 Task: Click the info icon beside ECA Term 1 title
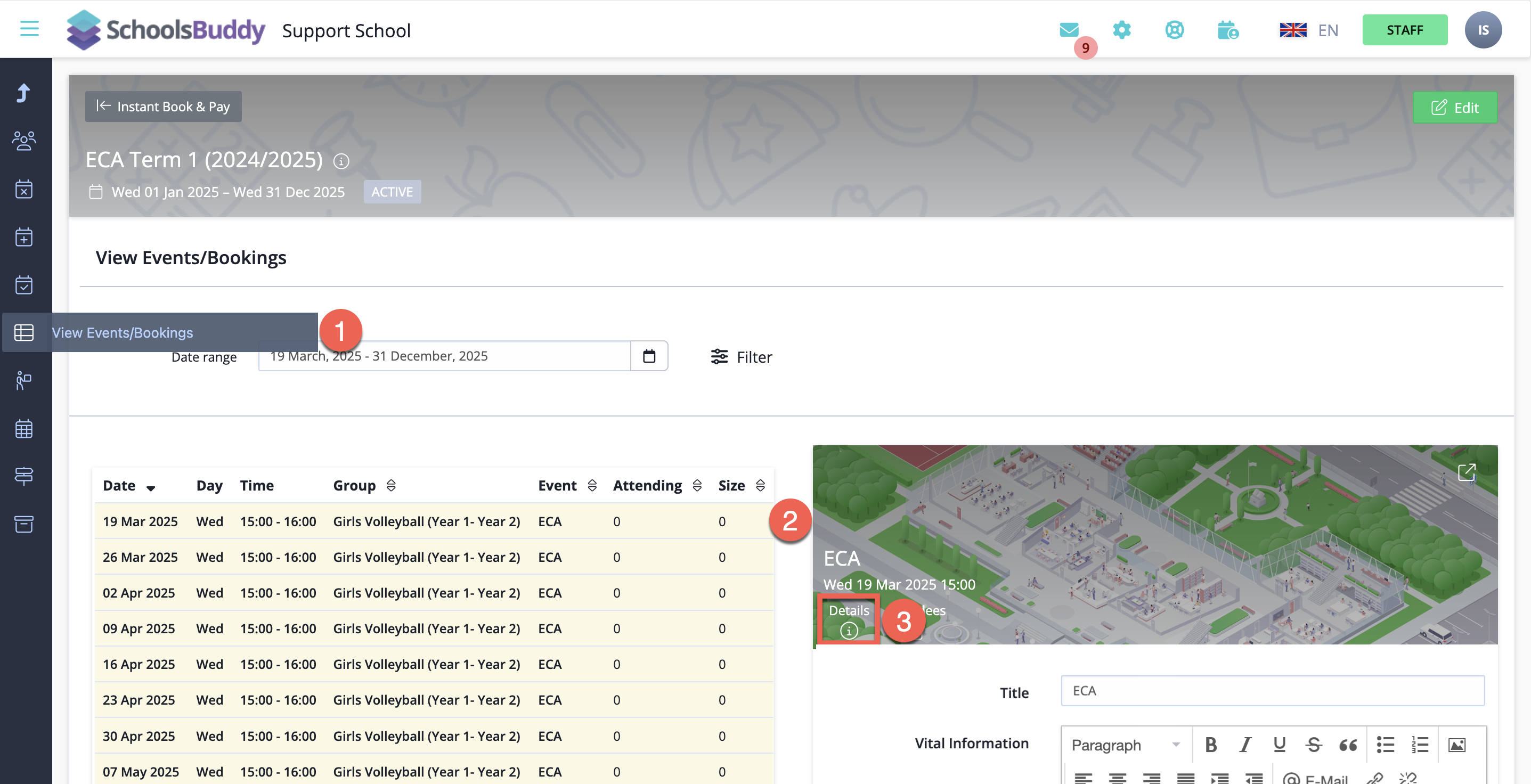pyautogui.click(x=341, y=161)
